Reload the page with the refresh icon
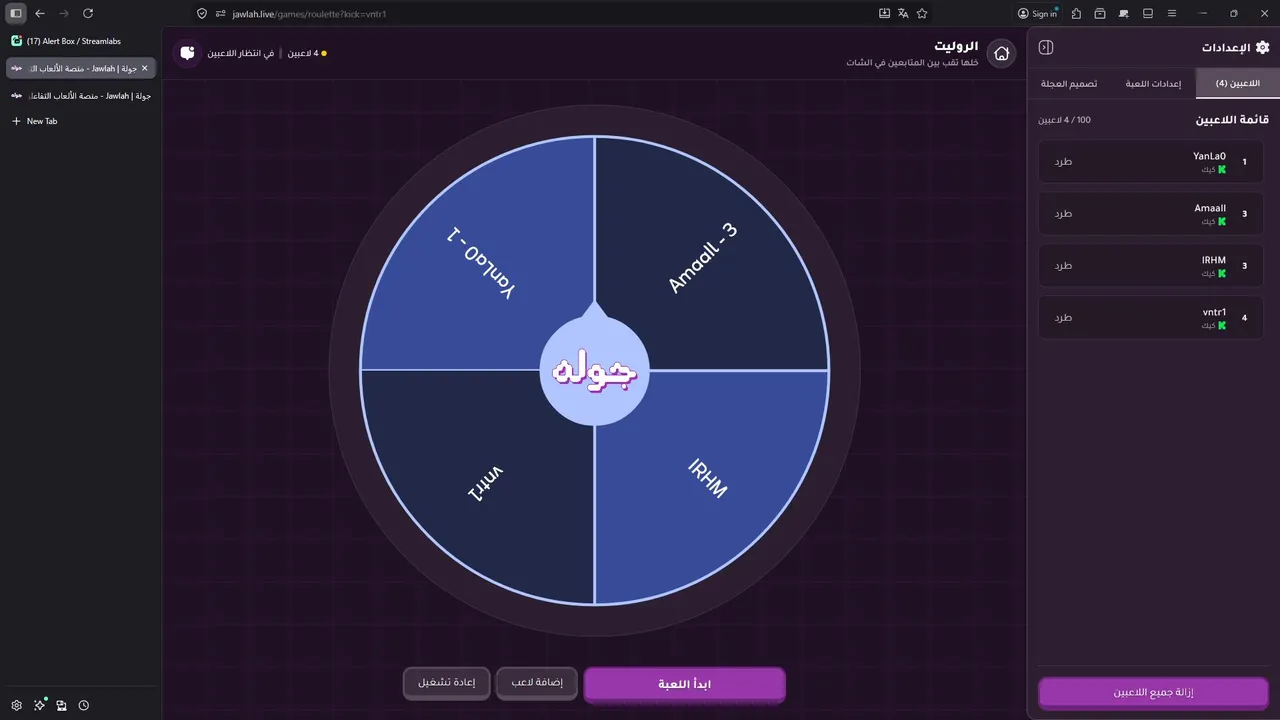This screenshot has height=720, width=1280. click(x=88, y=13)
